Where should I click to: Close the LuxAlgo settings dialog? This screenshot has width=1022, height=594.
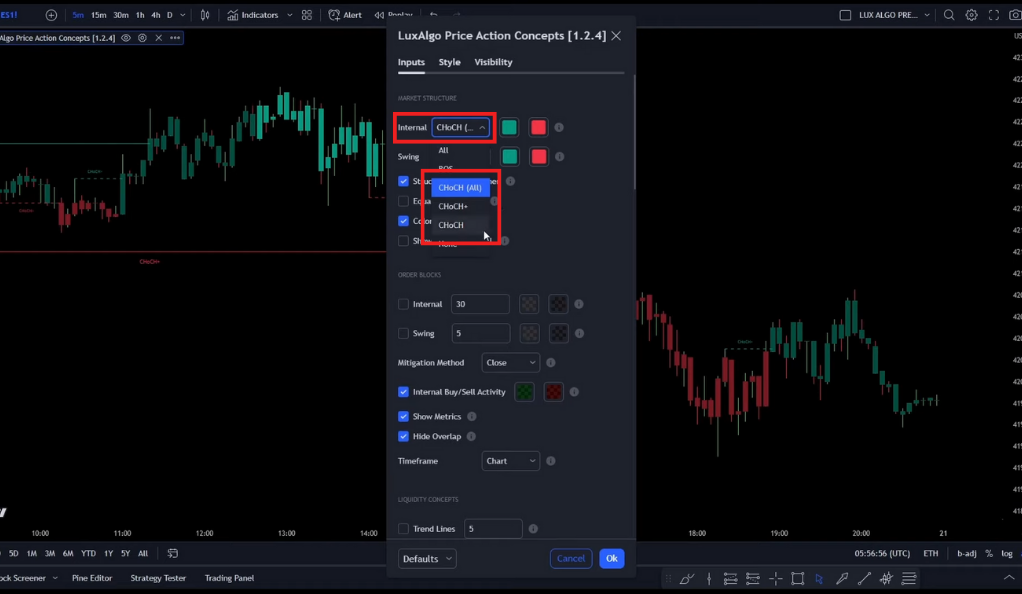(616, 36)
